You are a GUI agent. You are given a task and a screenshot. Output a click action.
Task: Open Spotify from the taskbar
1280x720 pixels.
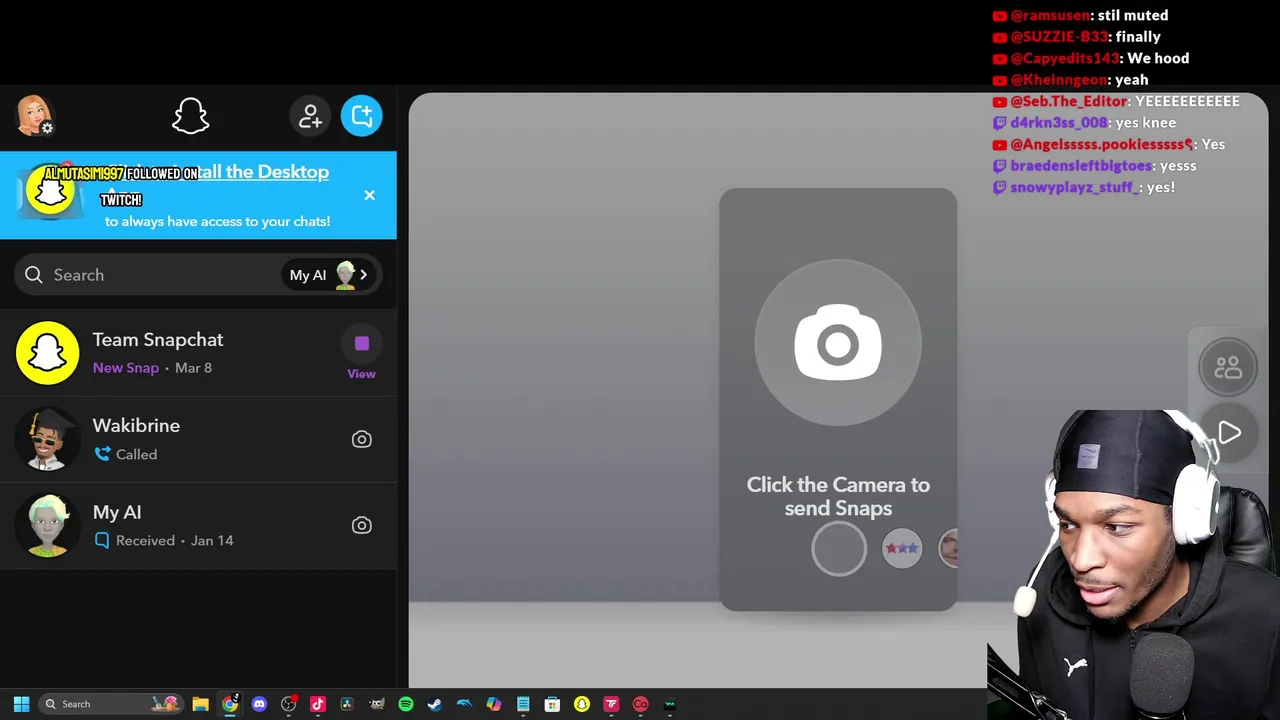pos(406,704)
